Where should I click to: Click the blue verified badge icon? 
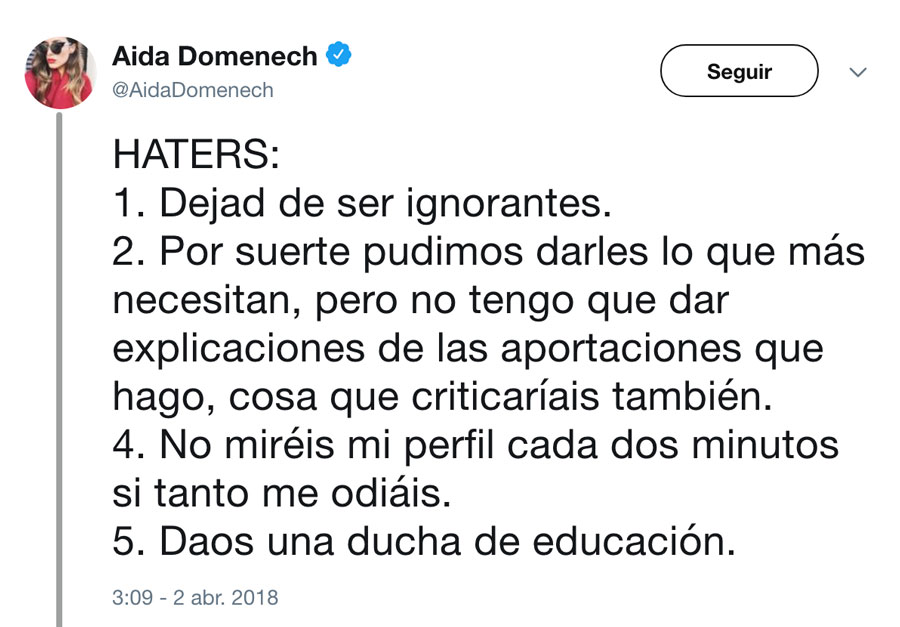341,55
